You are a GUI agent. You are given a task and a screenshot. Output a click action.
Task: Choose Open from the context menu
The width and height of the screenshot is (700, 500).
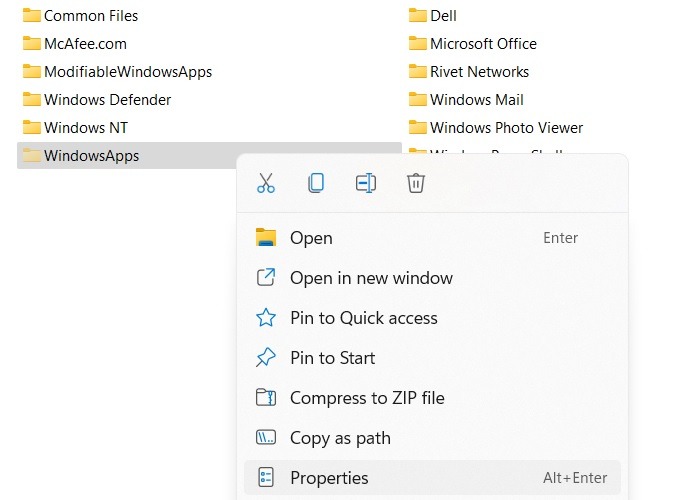(432, 238)
